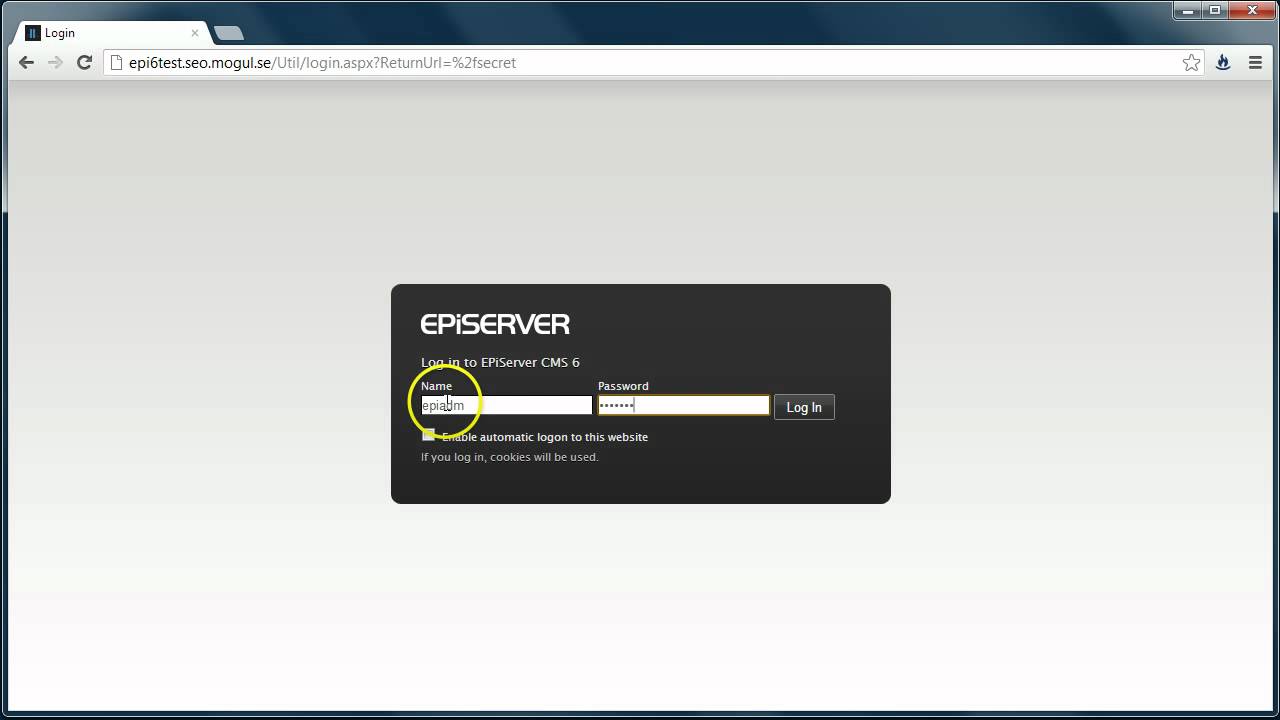Click the 'If you log in, cookies will be used.' text
Screen dimensions: 1280x720
509,457
